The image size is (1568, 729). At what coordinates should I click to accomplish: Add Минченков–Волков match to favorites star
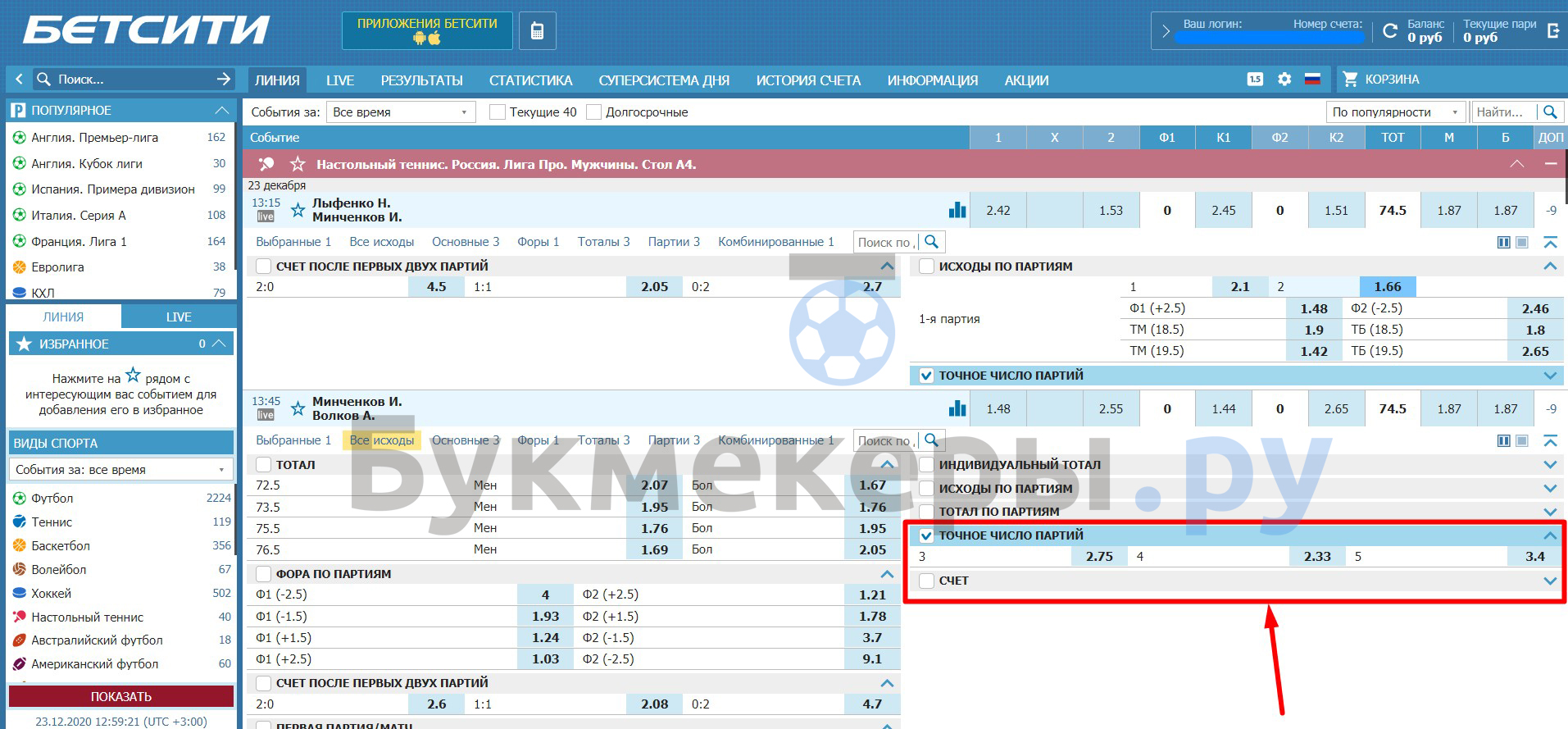(298, 408)
